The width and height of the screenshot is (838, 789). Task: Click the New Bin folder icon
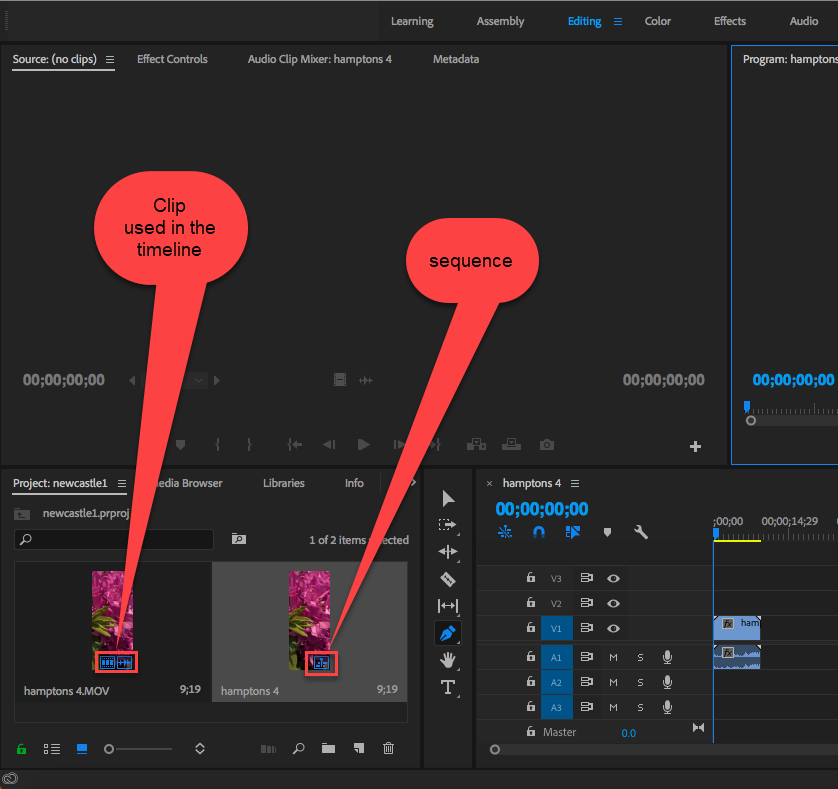(329, 748)
